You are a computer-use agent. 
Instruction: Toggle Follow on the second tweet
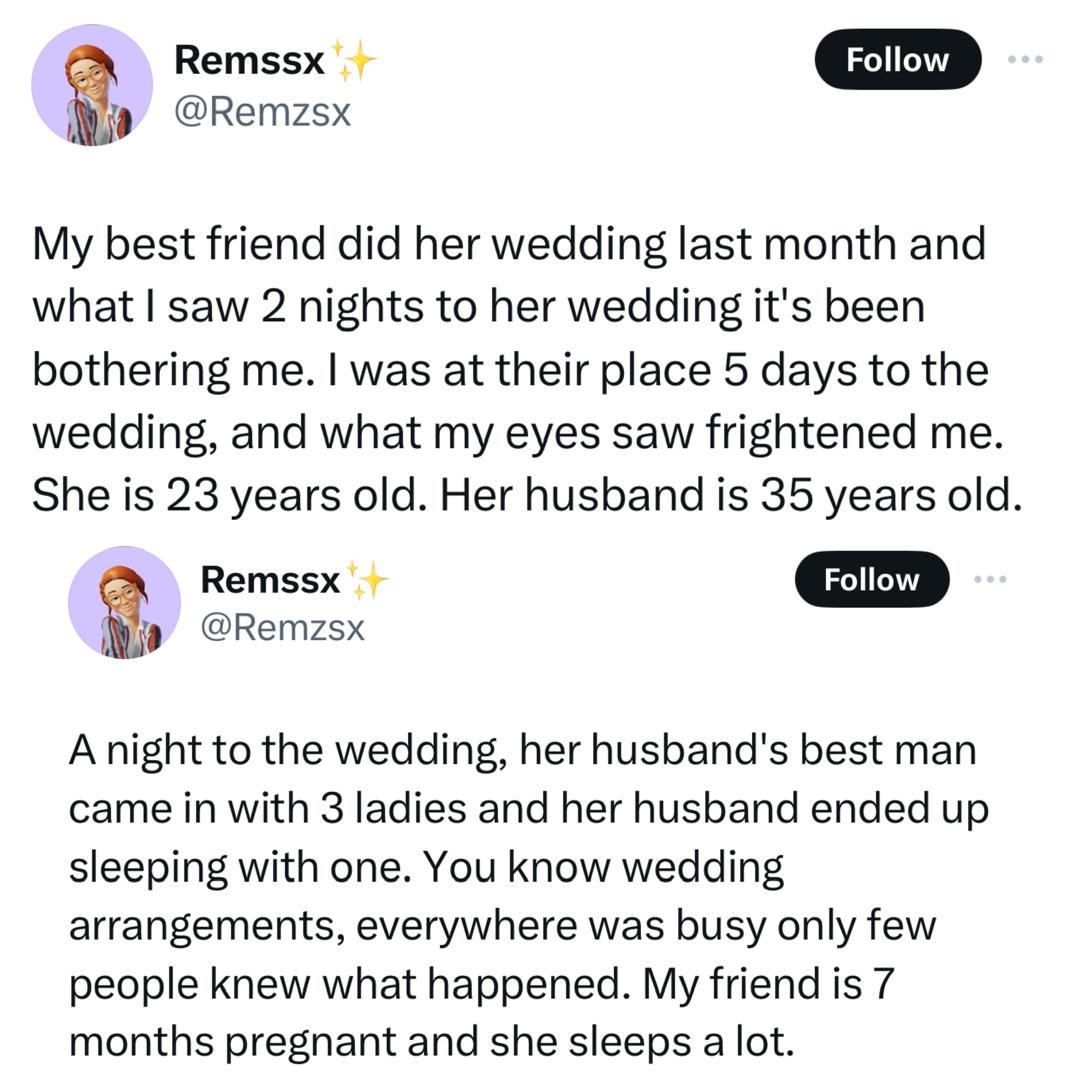point(871,578)
